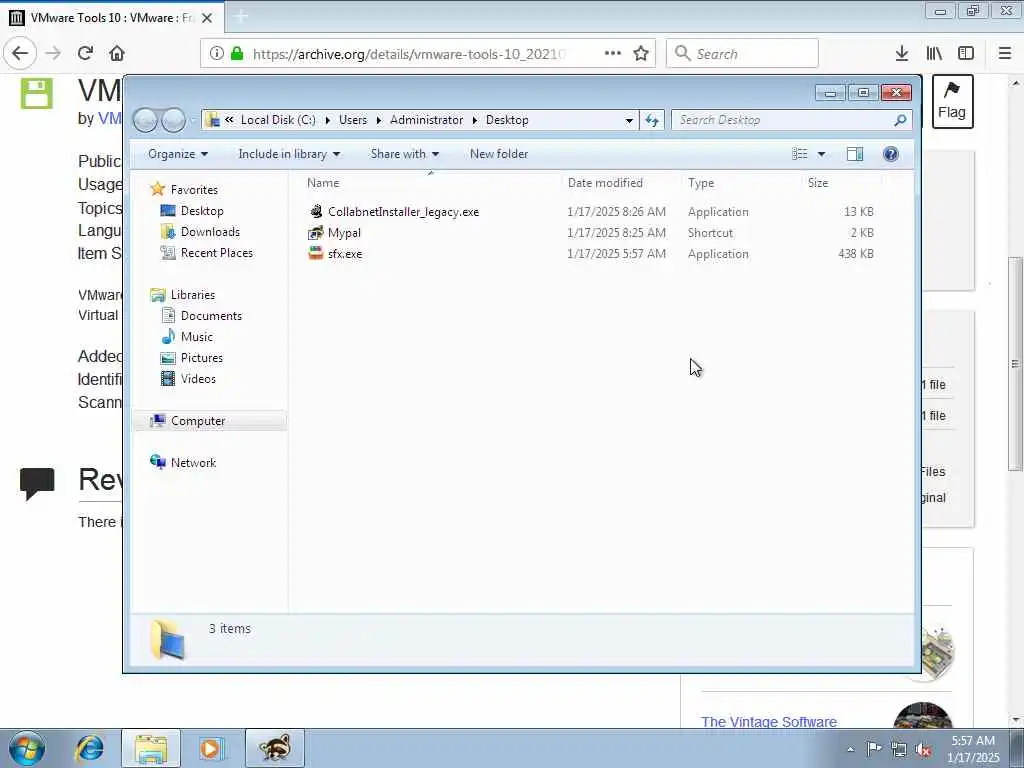Click New folder in Explorer toolbar
This screenshot has width=1024, height=768.
pos(499,154)
